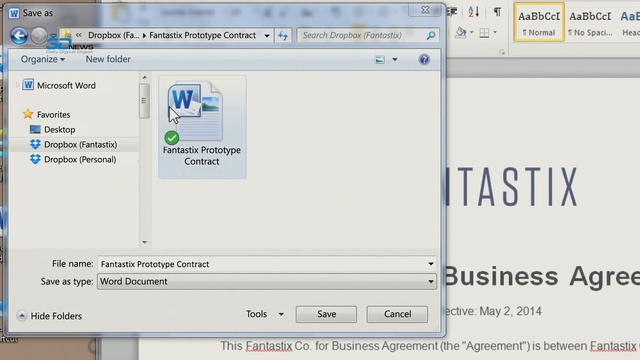
Task: Select Favorites in navigation pane
Action: coord(53,115)
